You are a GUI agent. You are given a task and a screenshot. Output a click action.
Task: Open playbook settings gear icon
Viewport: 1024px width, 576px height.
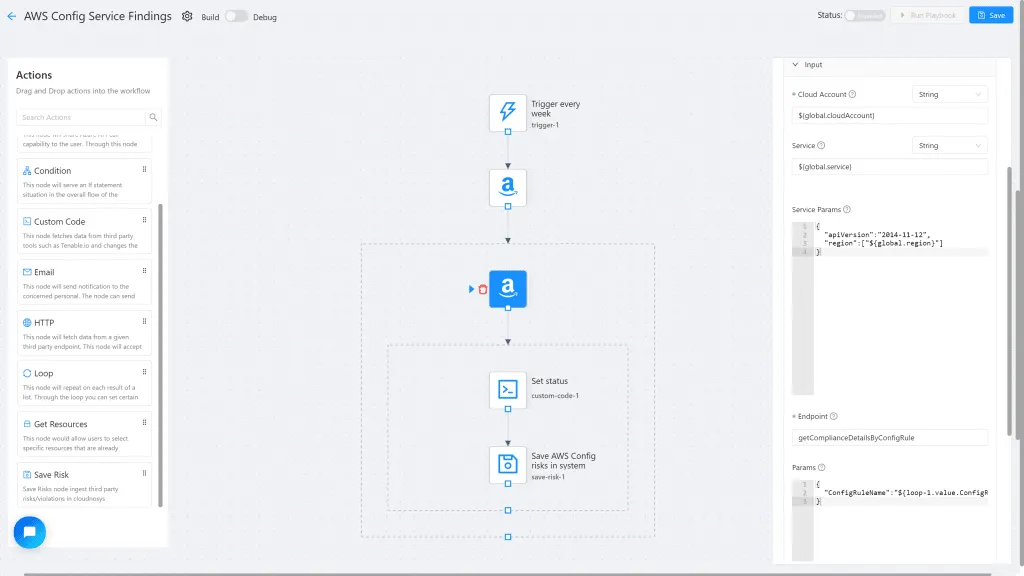[x=187, y=16]
